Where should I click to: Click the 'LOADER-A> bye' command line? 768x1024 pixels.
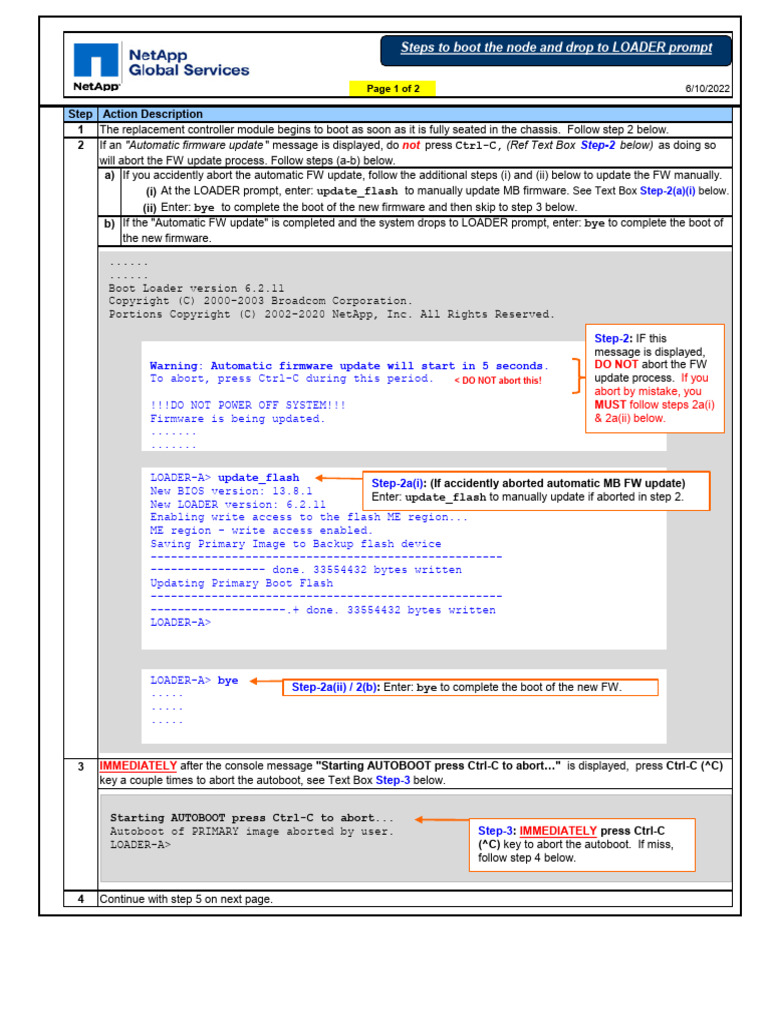194,680
